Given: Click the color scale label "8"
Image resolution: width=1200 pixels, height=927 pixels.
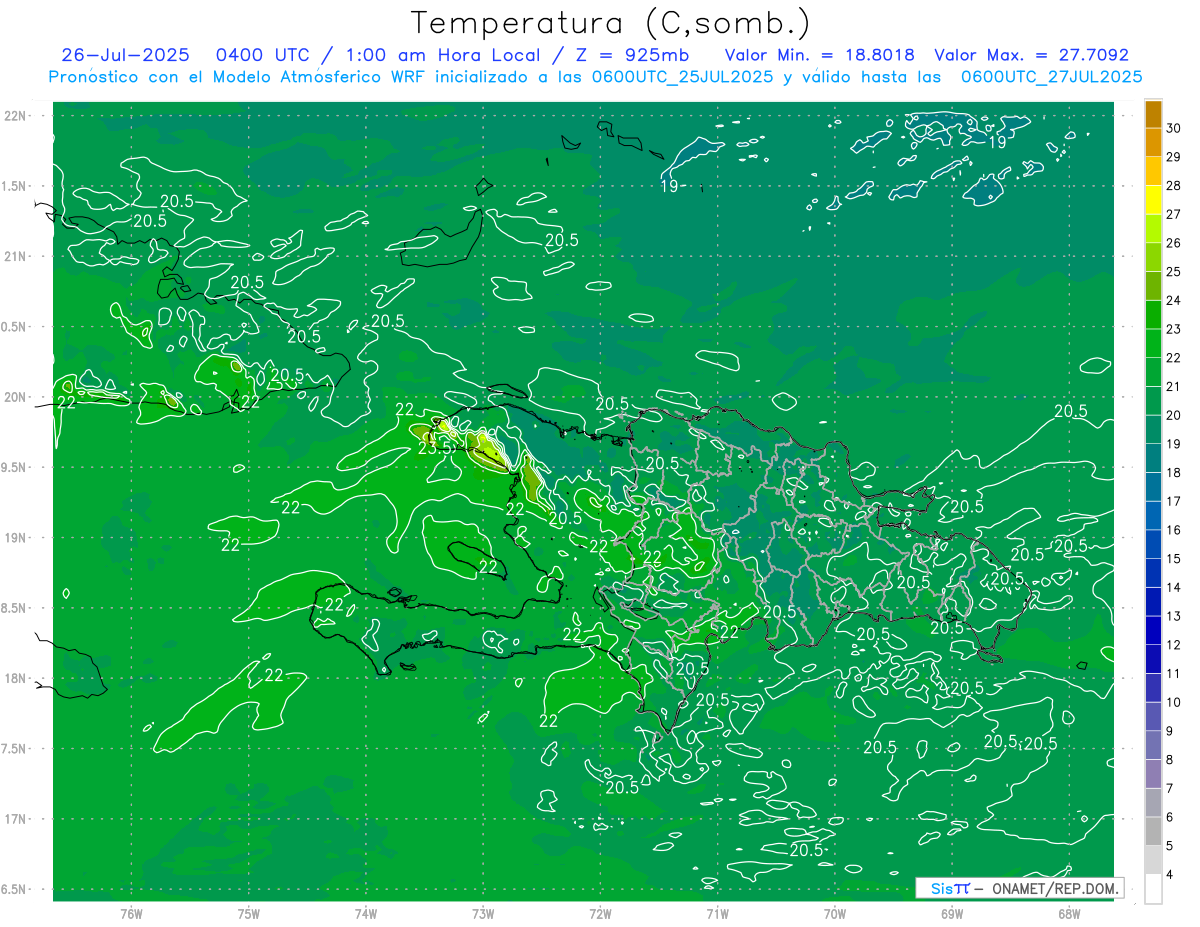Looking at the screenshot, I should [x=1171, y=760].
